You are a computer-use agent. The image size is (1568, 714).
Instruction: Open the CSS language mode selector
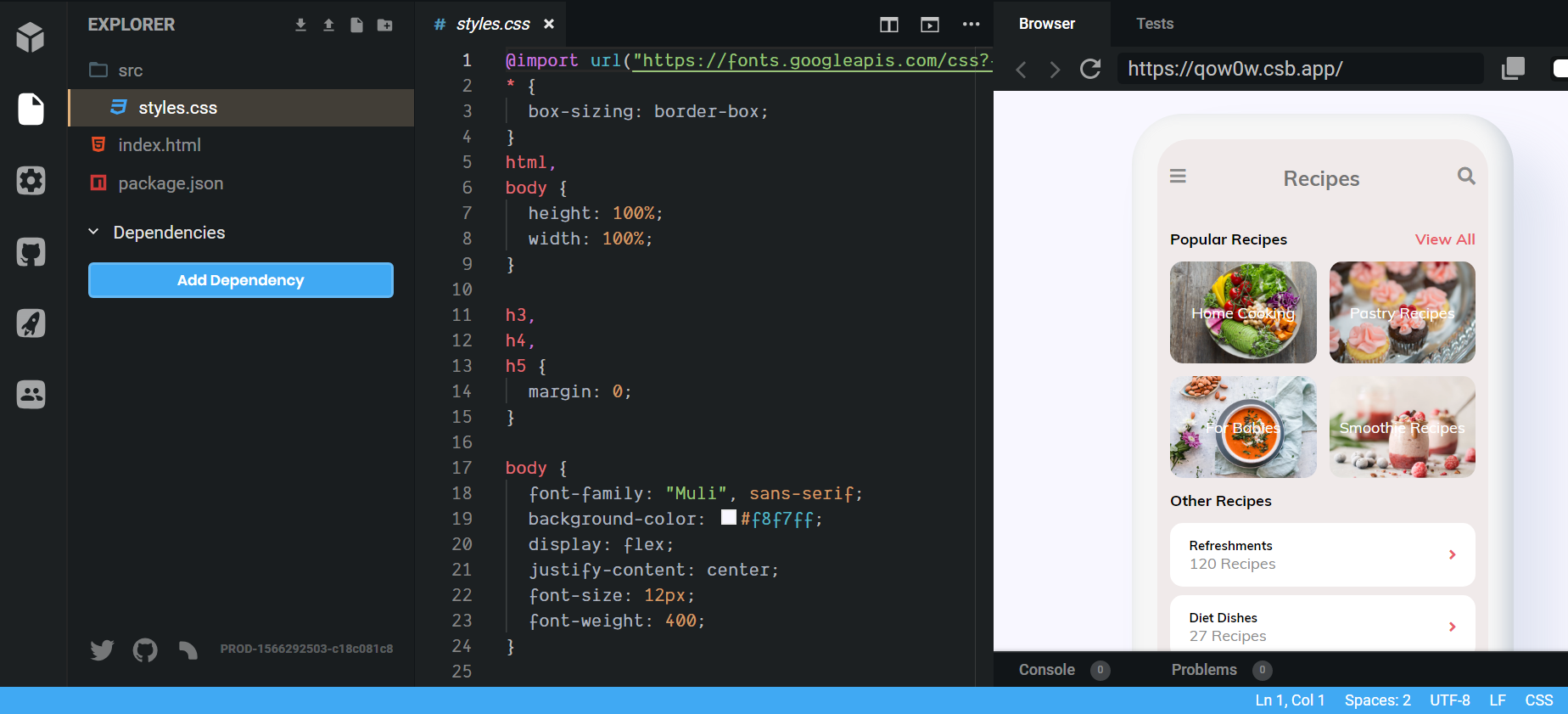click(1538, 700)
